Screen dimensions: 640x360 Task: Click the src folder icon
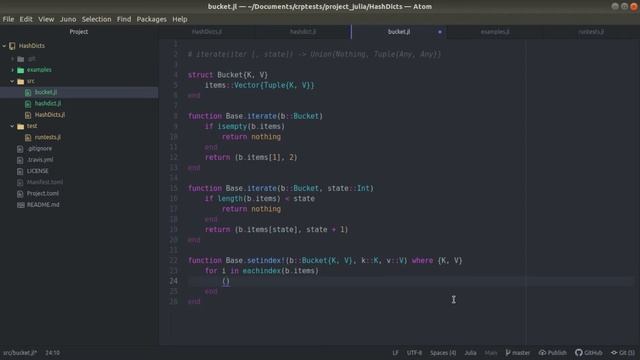click(x=20, y=82)
